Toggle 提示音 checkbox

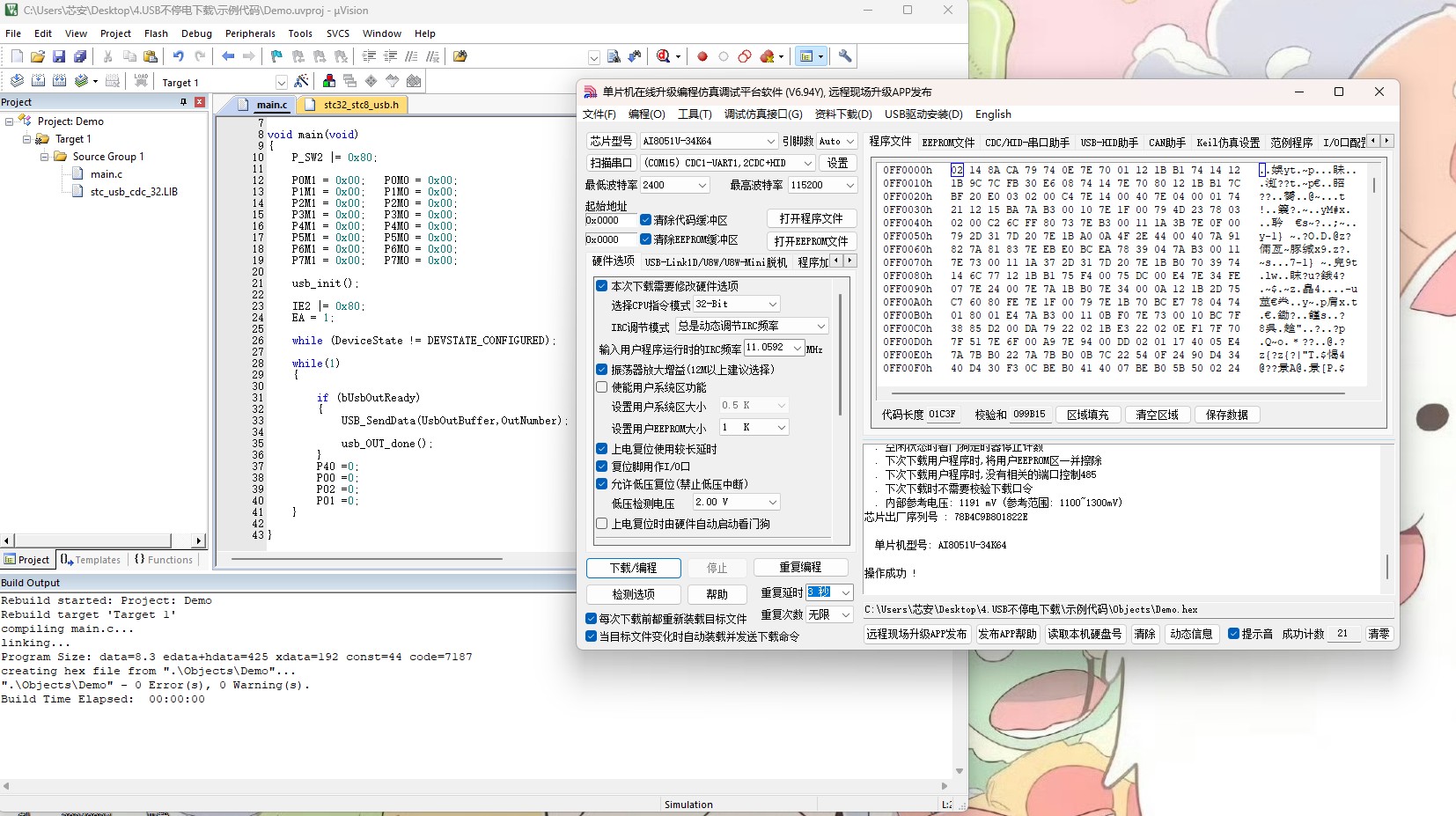1234,634
